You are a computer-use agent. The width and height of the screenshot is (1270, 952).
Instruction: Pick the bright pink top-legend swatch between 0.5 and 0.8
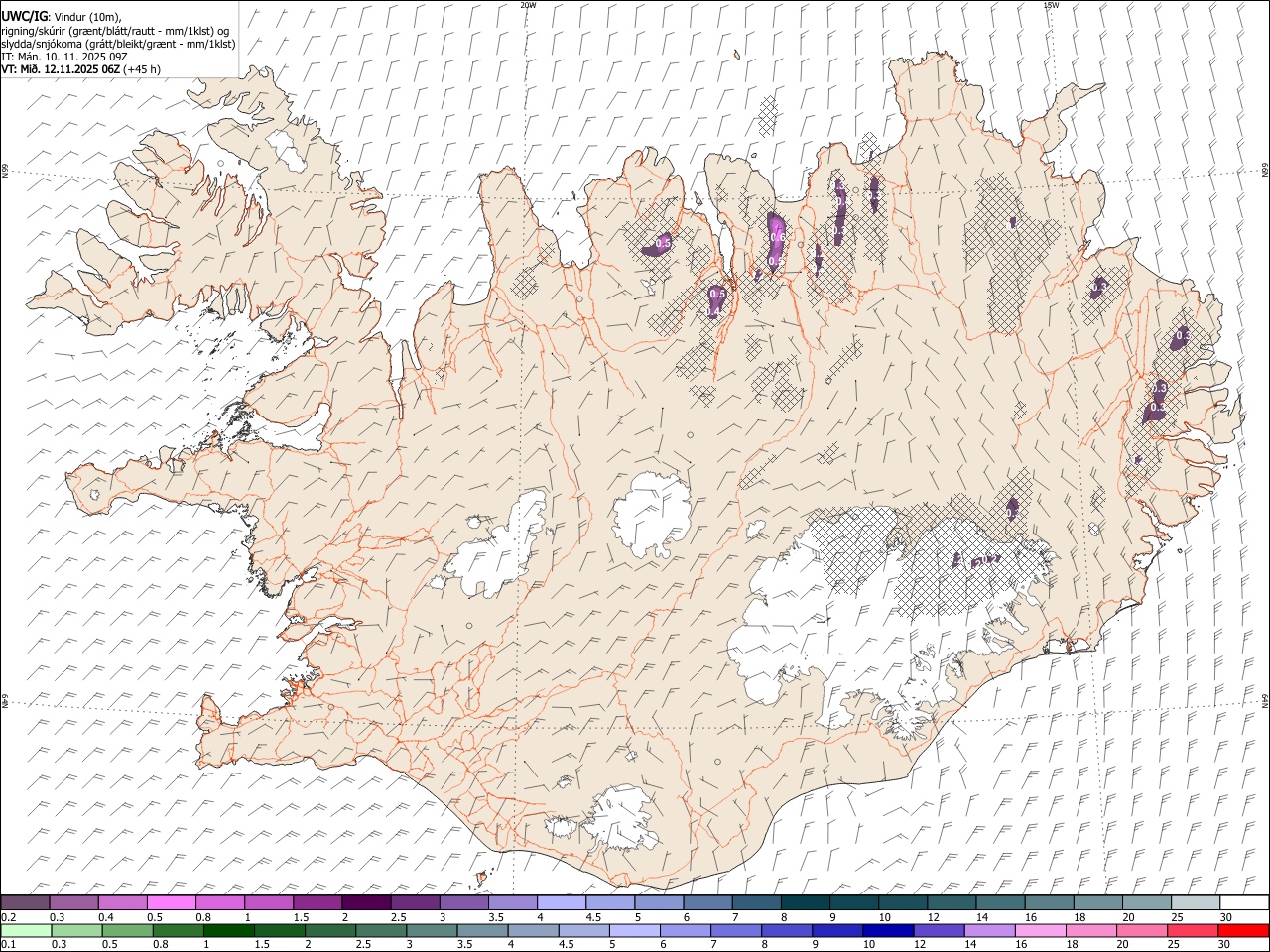(x=171, y=903)
